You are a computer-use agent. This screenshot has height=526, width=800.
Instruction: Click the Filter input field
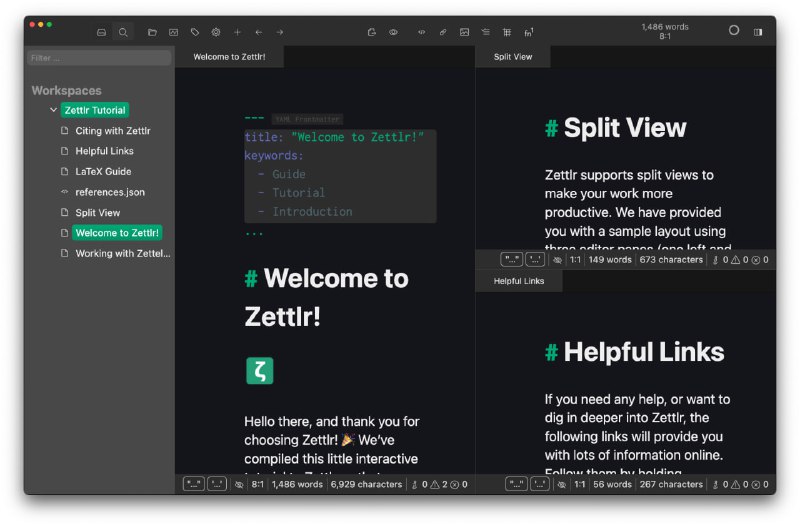(x=99, y=58)
